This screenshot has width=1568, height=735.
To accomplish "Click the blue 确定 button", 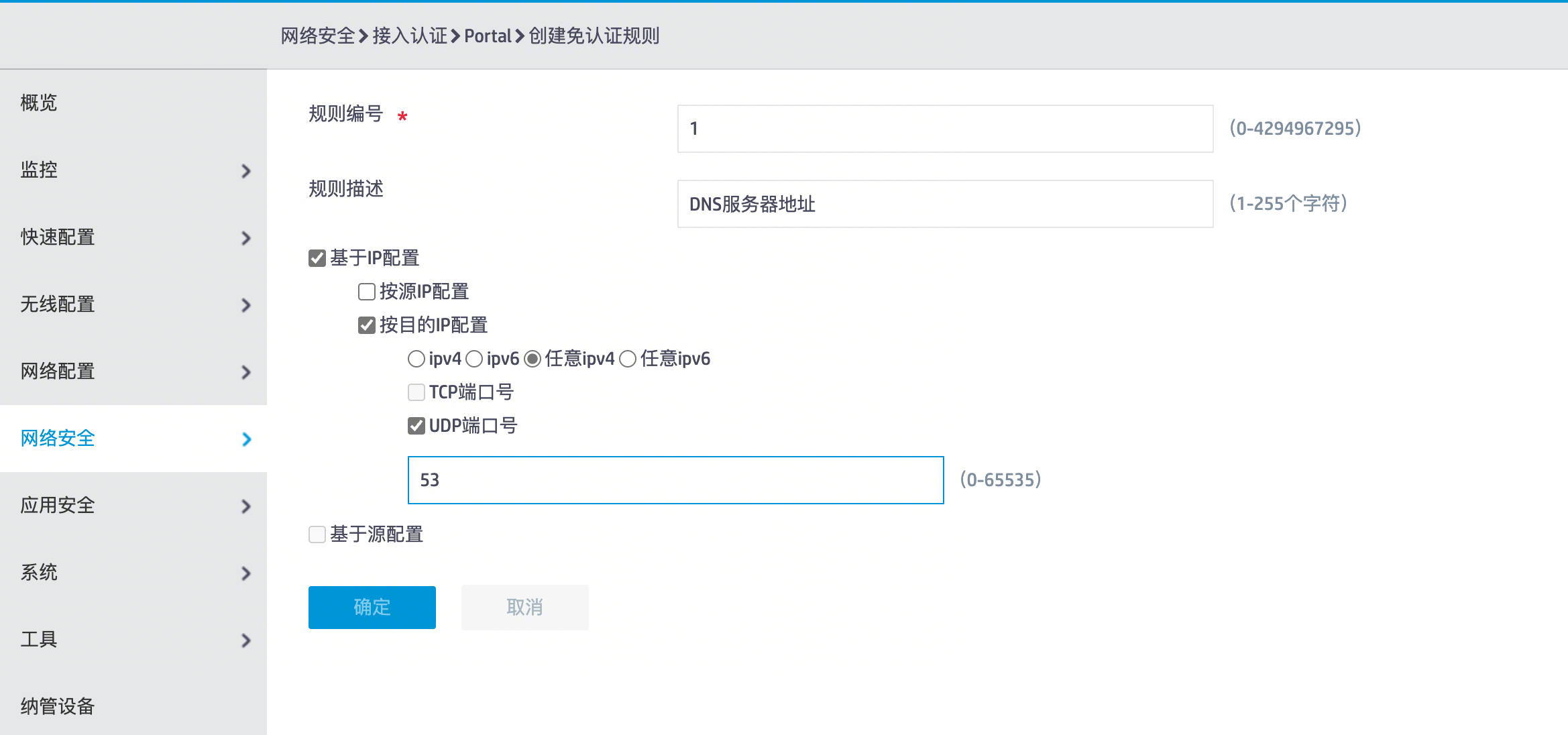I will click(x=372, y=607).
